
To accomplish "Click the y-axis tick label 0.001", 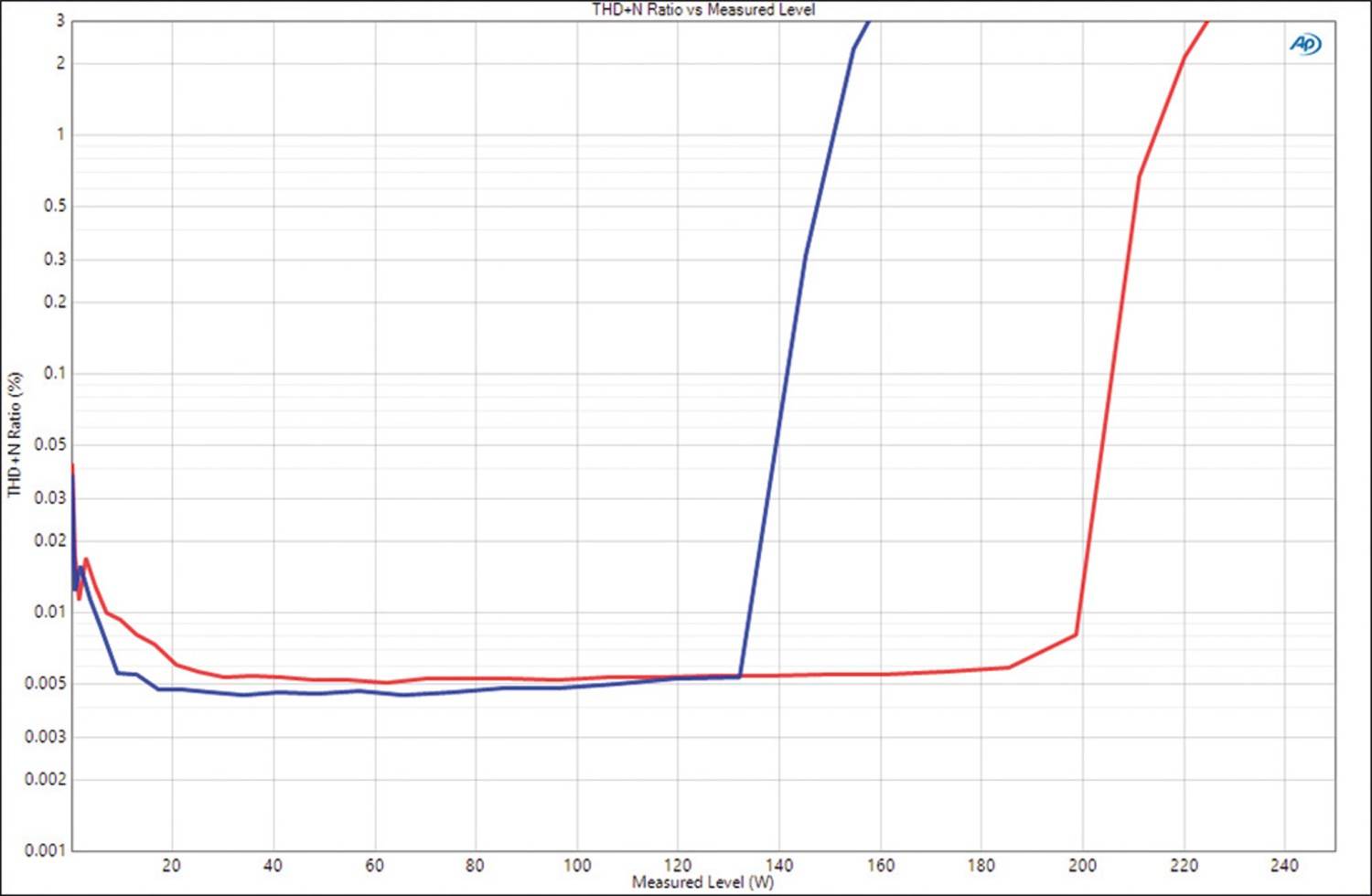I will pyautogui.click(x=46, y=850).
